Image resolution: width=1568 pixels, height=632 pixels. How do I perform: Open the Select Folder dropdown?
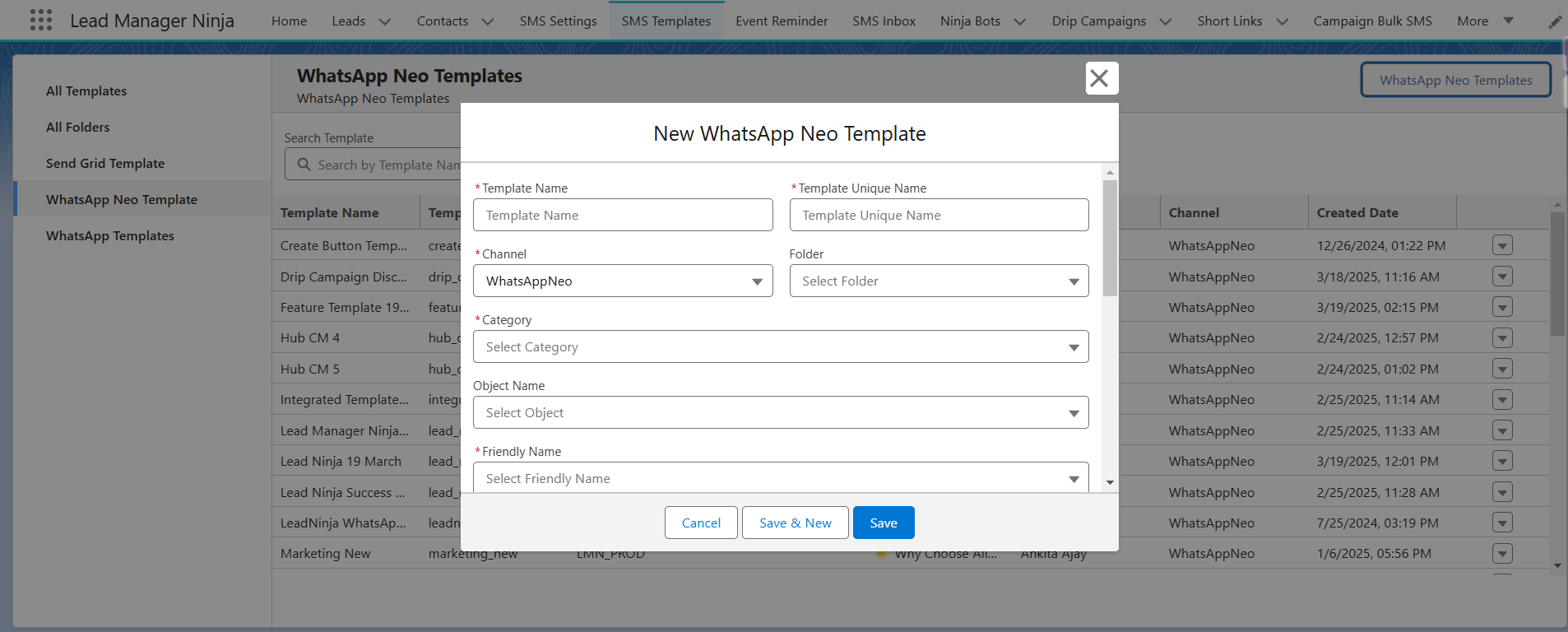pyautogui.click(x=939, y=281)
